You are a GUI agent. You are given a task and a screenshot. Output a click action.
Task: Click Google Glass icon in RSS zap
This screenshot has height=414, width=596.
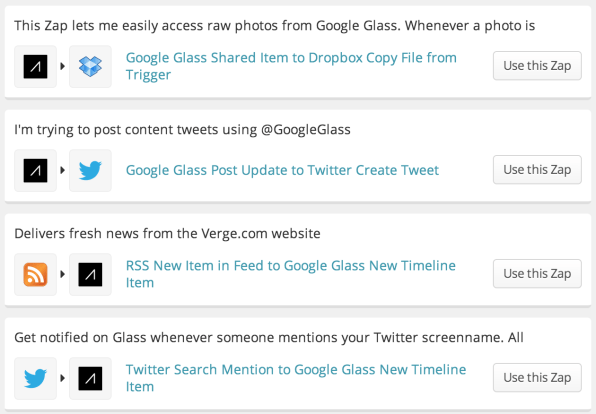pos(90,274)
